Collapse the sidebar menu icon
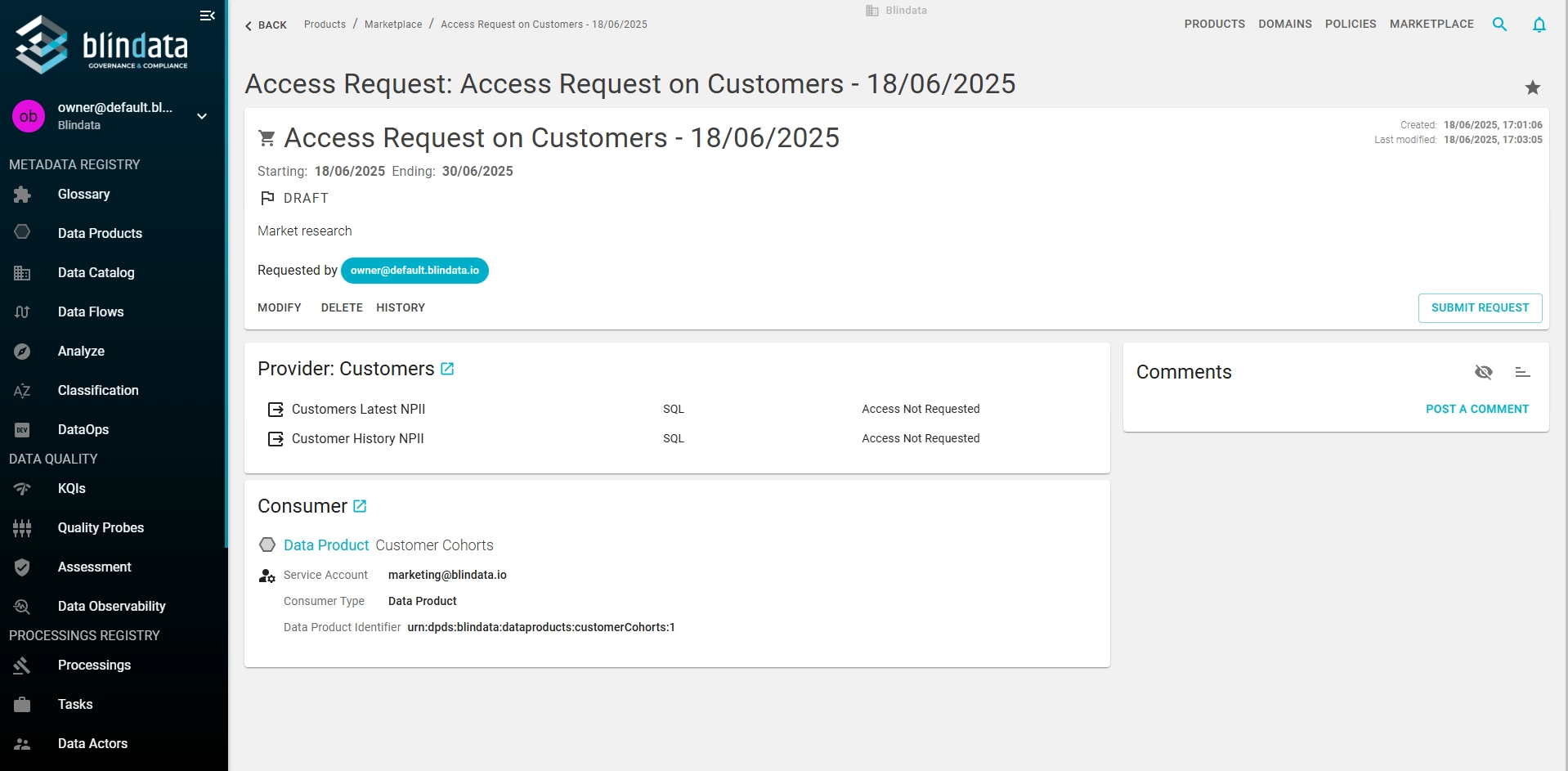 pyautogui.click(x=208, y=16)
